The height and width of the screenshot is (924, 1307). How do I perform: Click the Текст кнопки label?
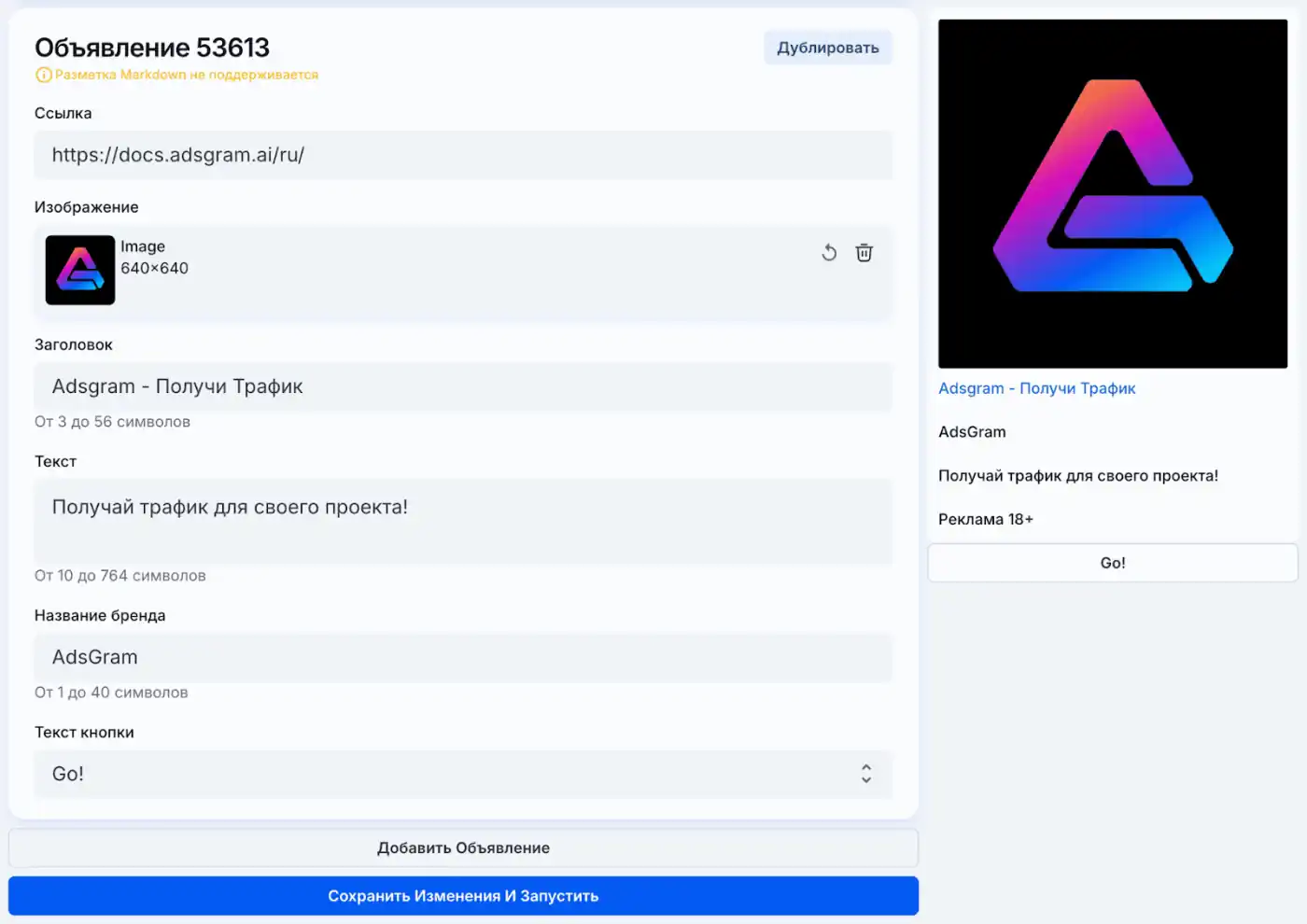point(84,733)
